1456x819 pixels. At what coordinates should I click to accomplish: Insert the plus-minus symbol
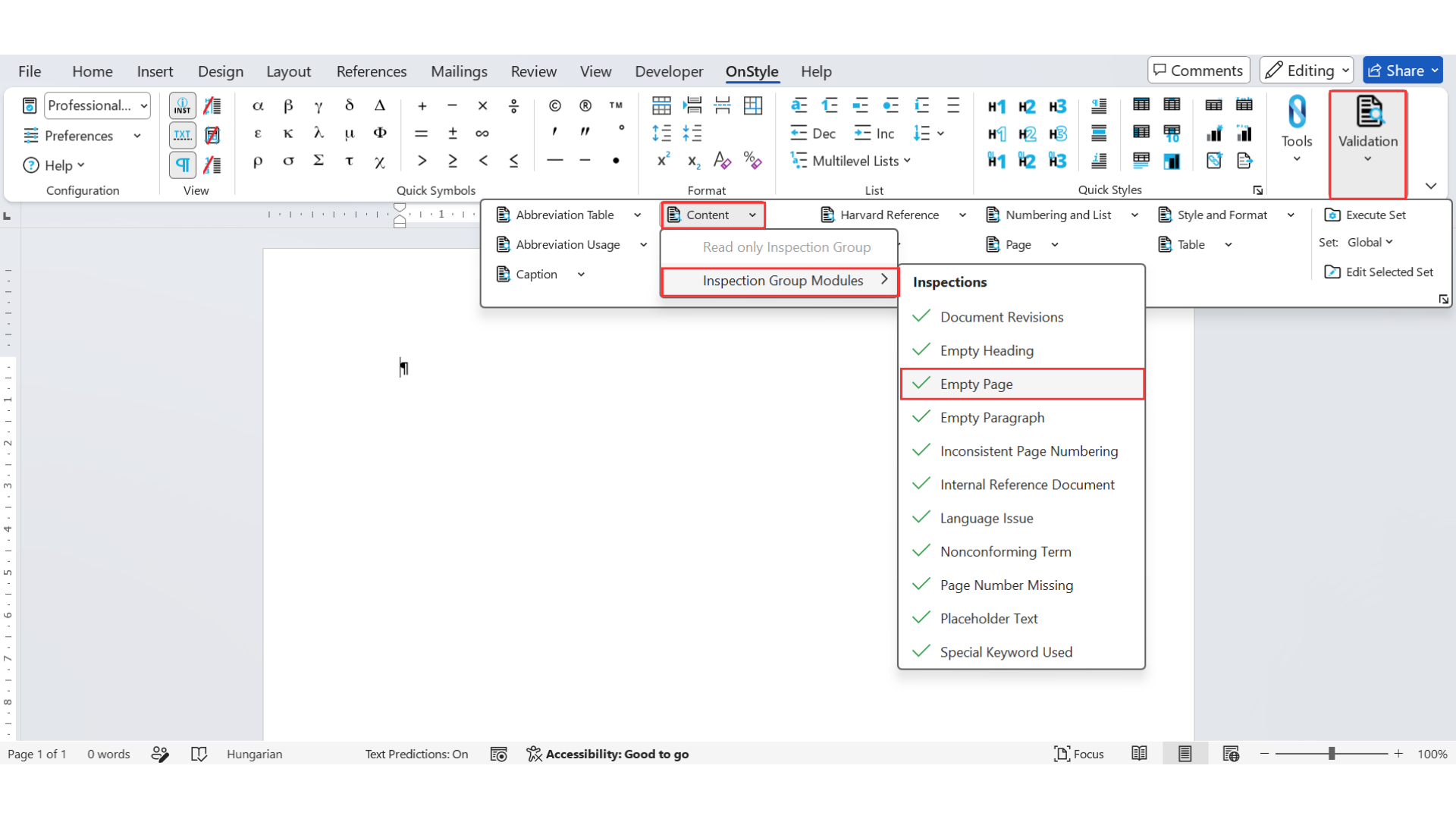(453, 133)
